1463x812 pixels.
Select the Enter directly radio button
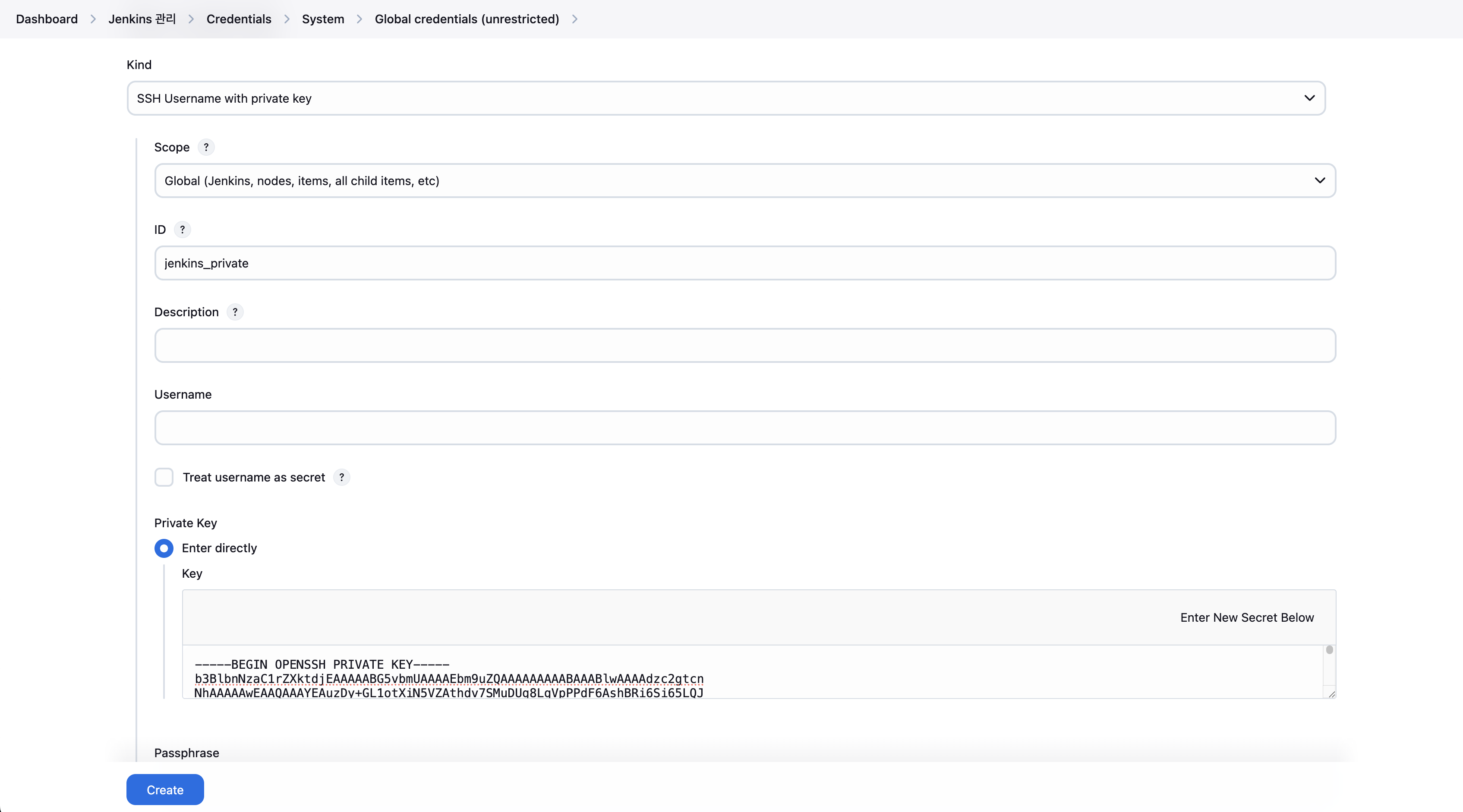coord(164,548)
